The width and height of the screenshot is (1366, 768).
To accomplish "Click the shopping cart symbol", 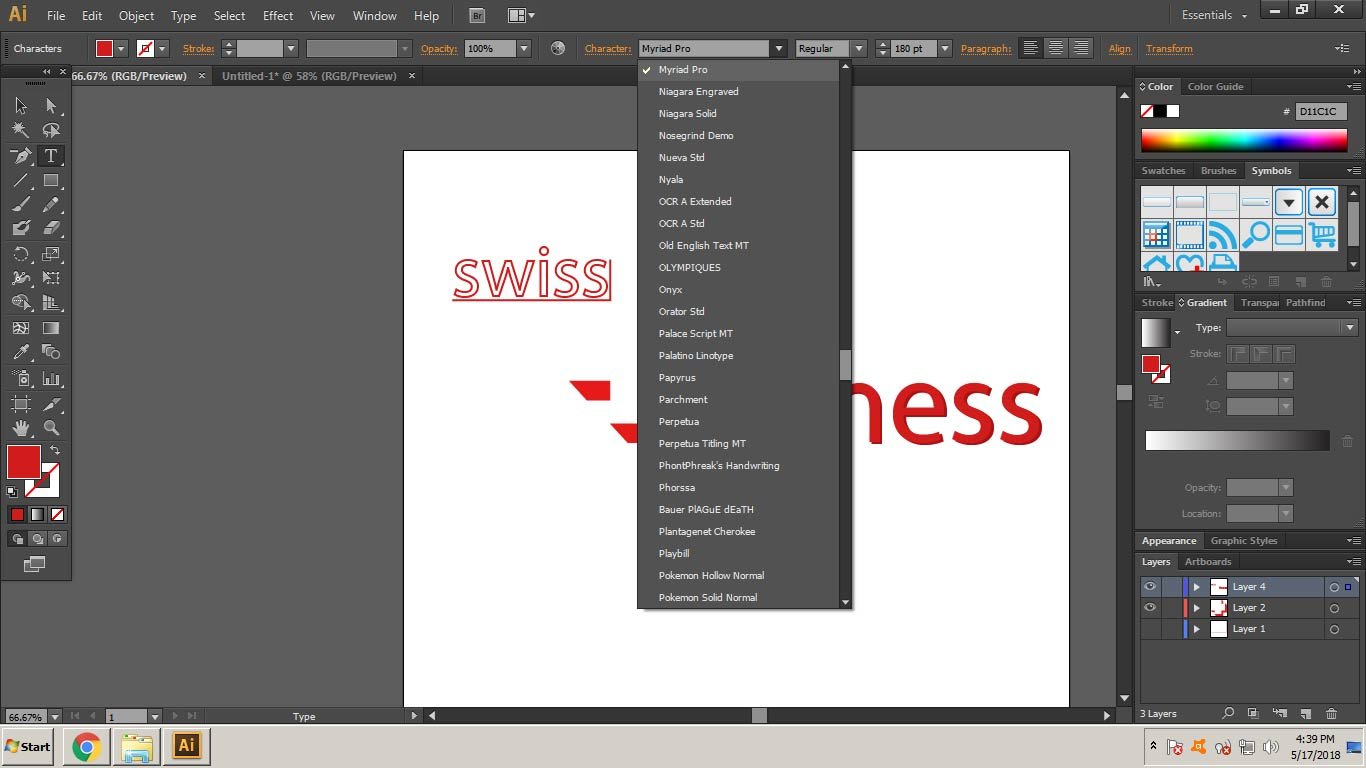I will pos(1322,235).
